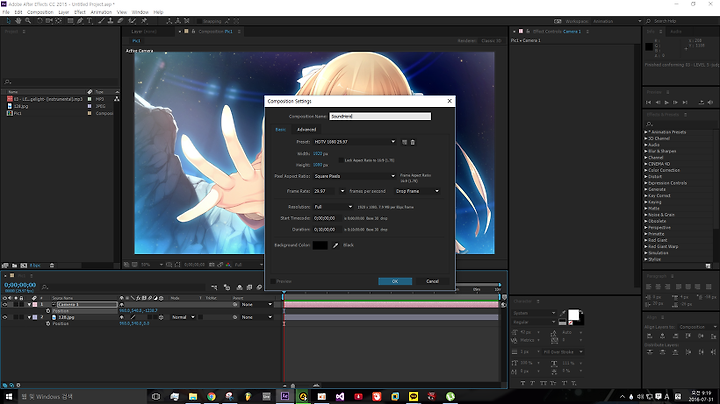Viewport: 720px width, 404px height.
Task: Expand the Animation Presets category
Action: (646, 132)
